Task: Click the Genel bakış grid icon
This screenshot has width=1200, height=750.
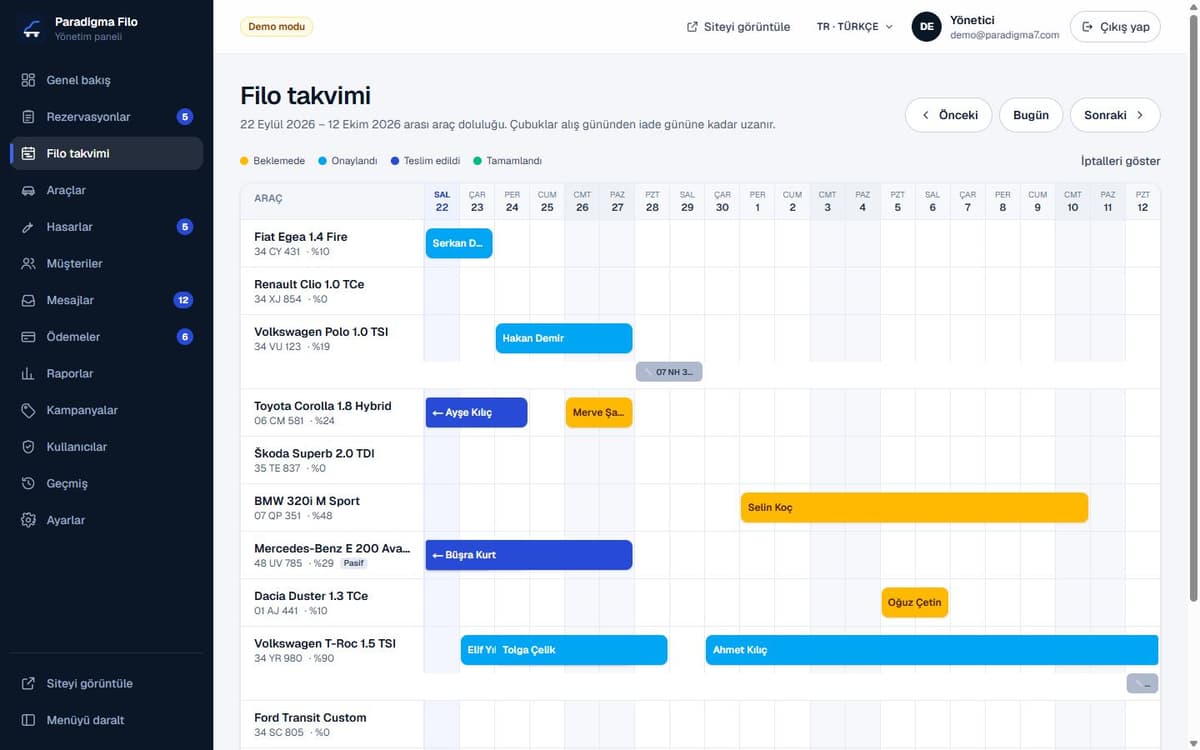Action: [x=28, y=80]
